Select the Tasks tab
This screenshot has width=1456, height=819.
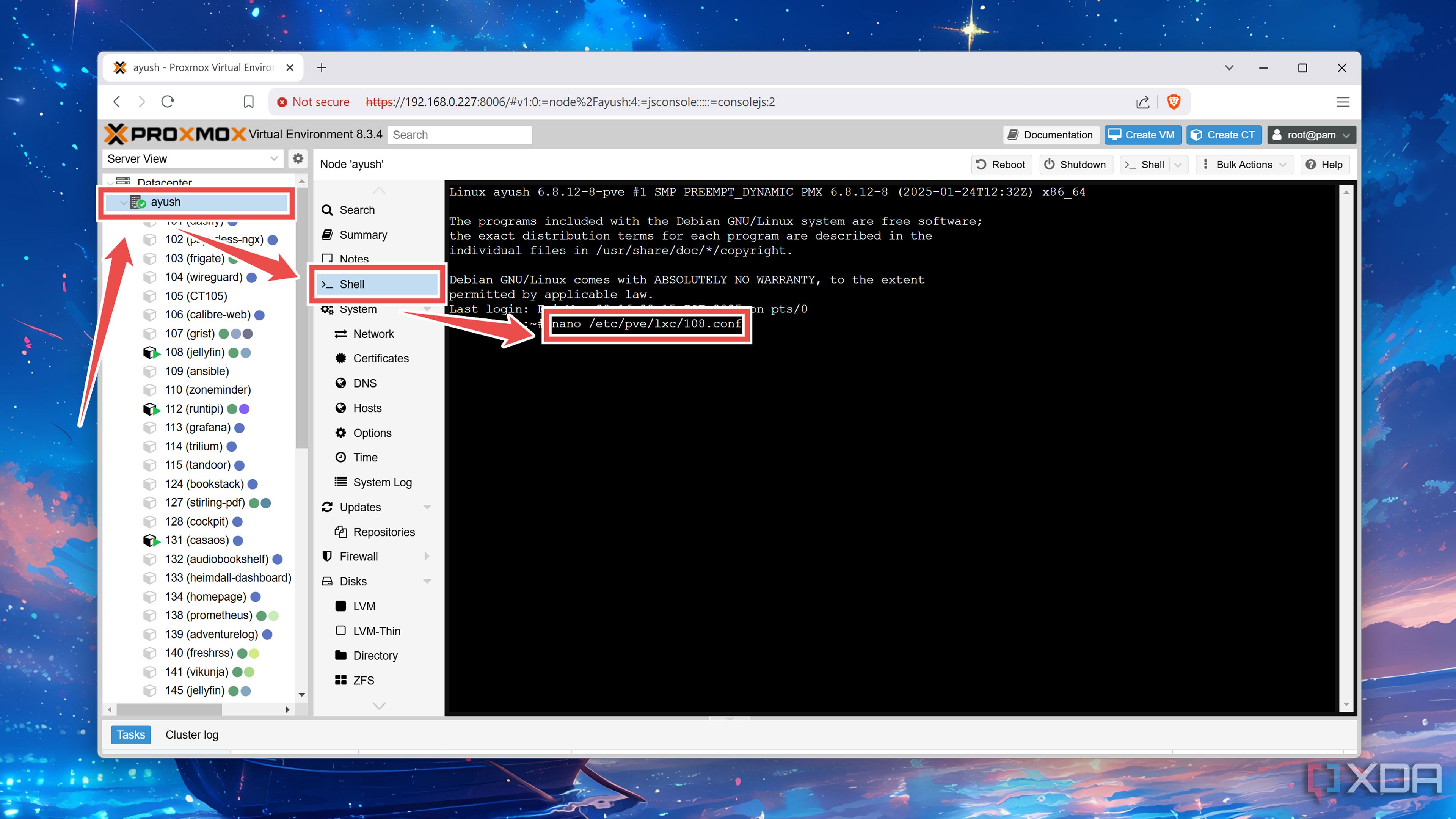pyautogui.click(x=130, y=734)
